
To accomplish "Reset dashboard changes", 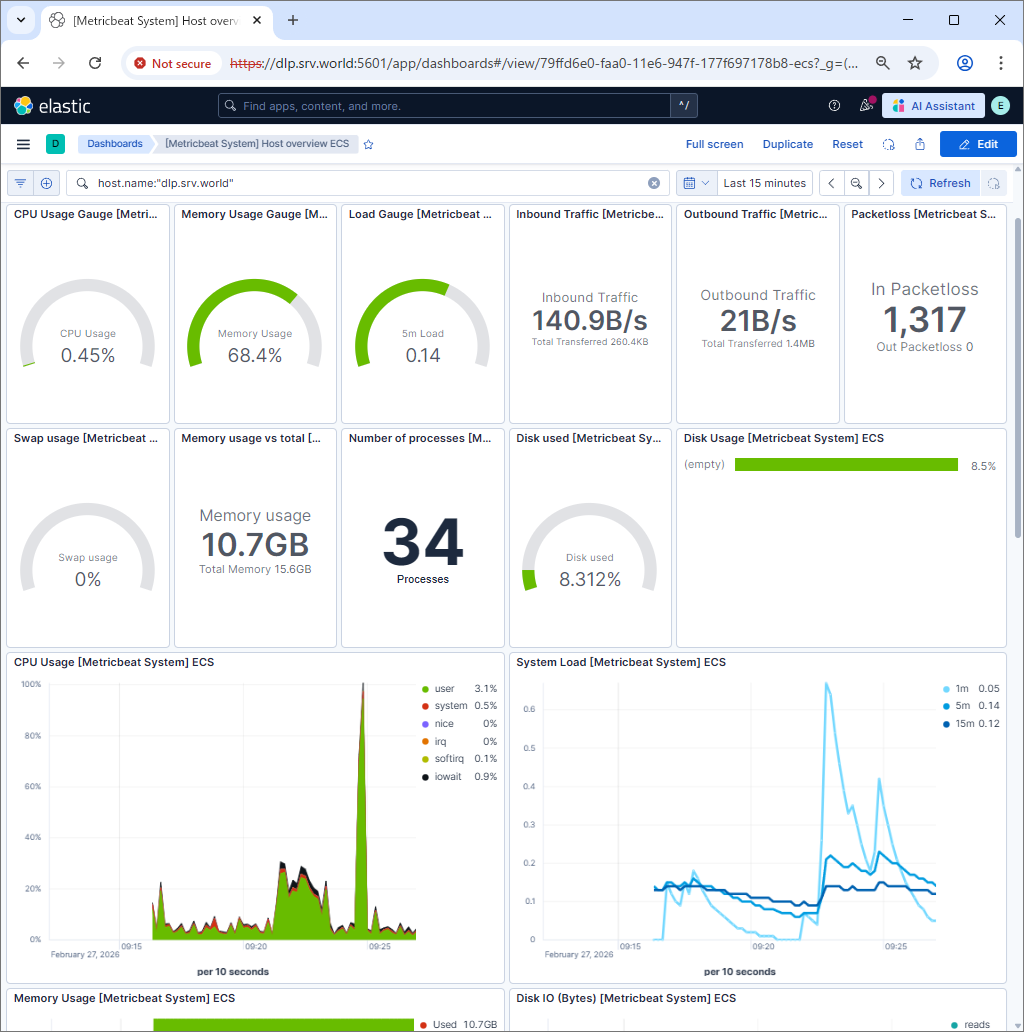I will tap(848, 144).
